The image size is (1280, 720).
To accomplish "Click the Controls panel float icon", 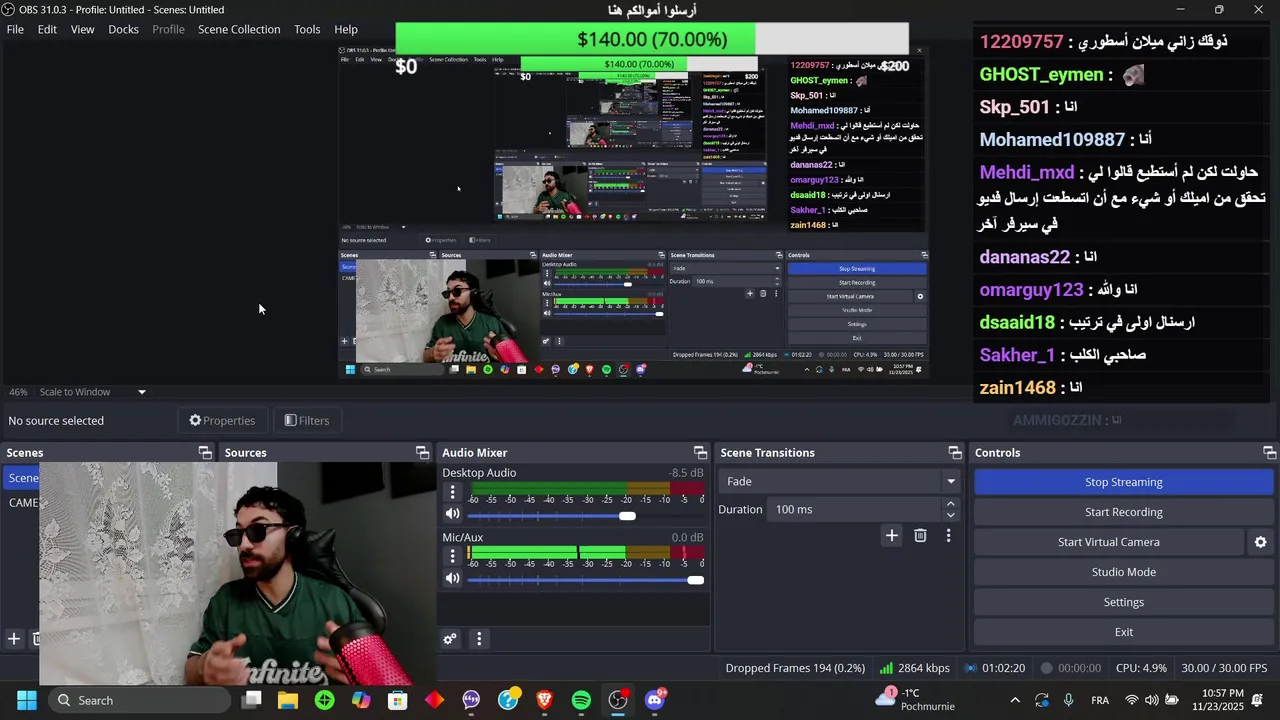I will [1269, 453].
